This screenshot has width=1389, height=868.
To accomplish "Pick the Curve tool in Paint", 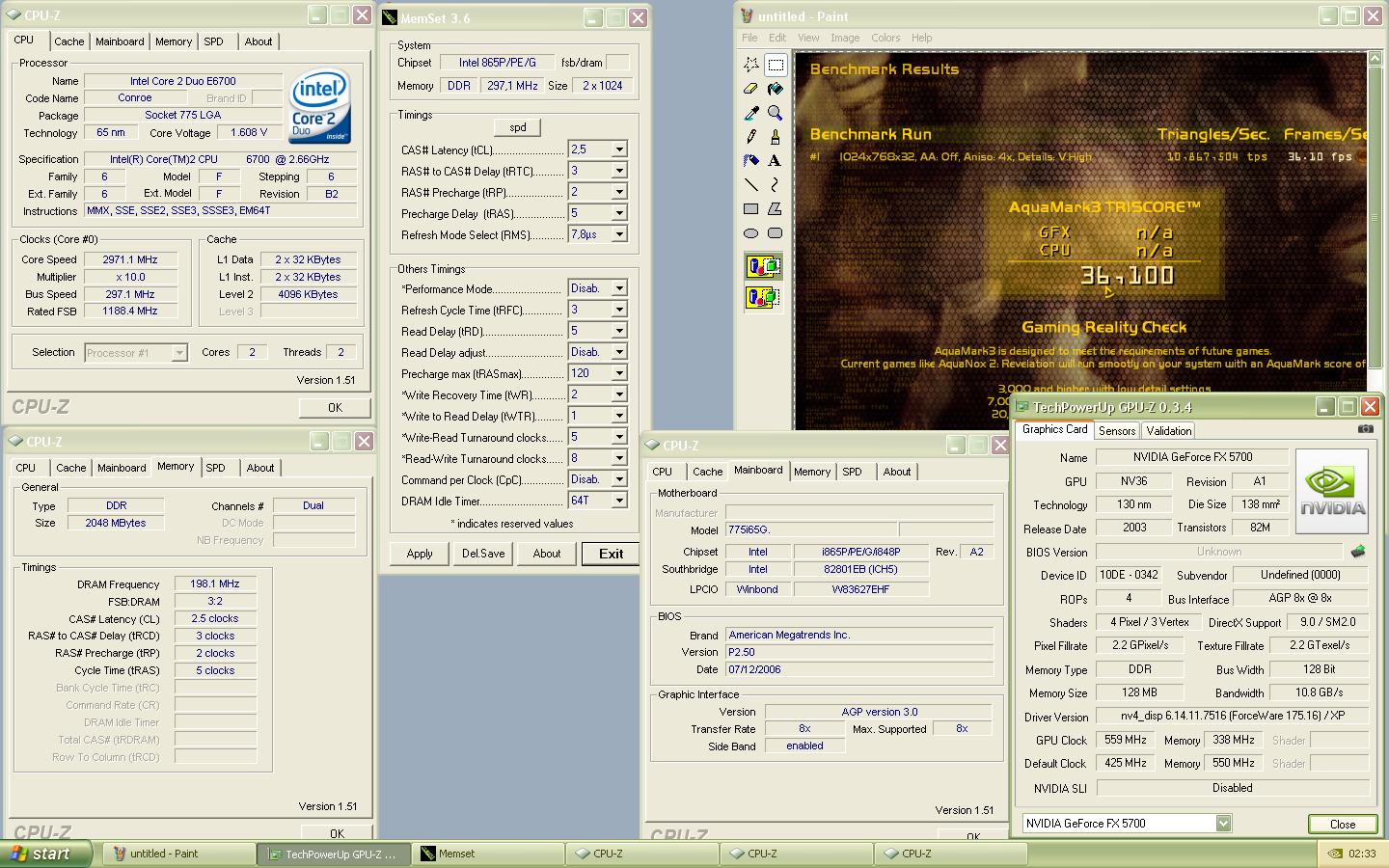I will click(776, 185).
